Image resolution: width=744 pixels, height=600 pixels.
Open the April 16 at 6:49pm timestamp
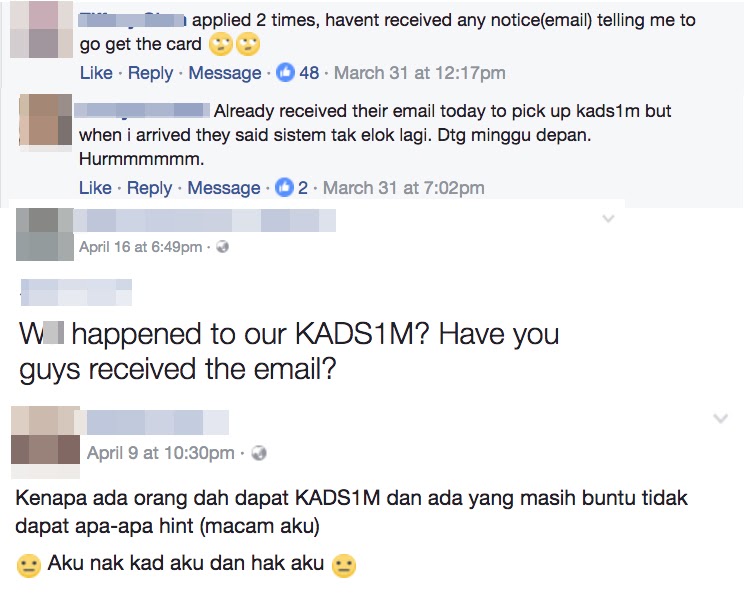pos(140,247)
